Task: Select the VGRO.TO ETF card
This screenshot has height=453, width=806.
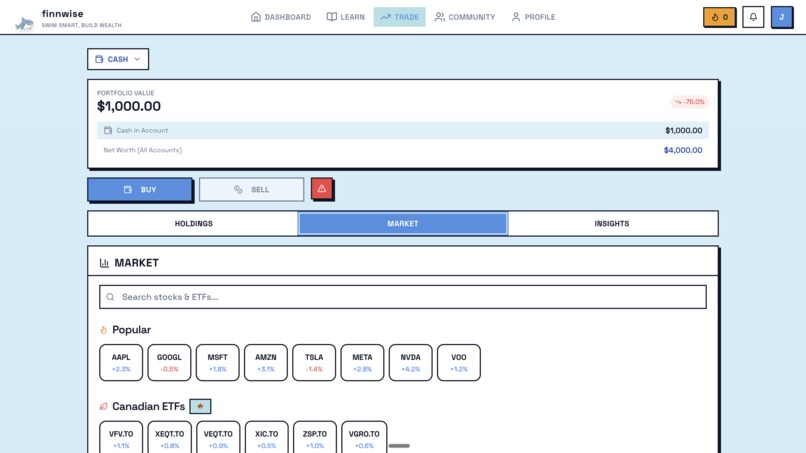Action: point(364,438)
